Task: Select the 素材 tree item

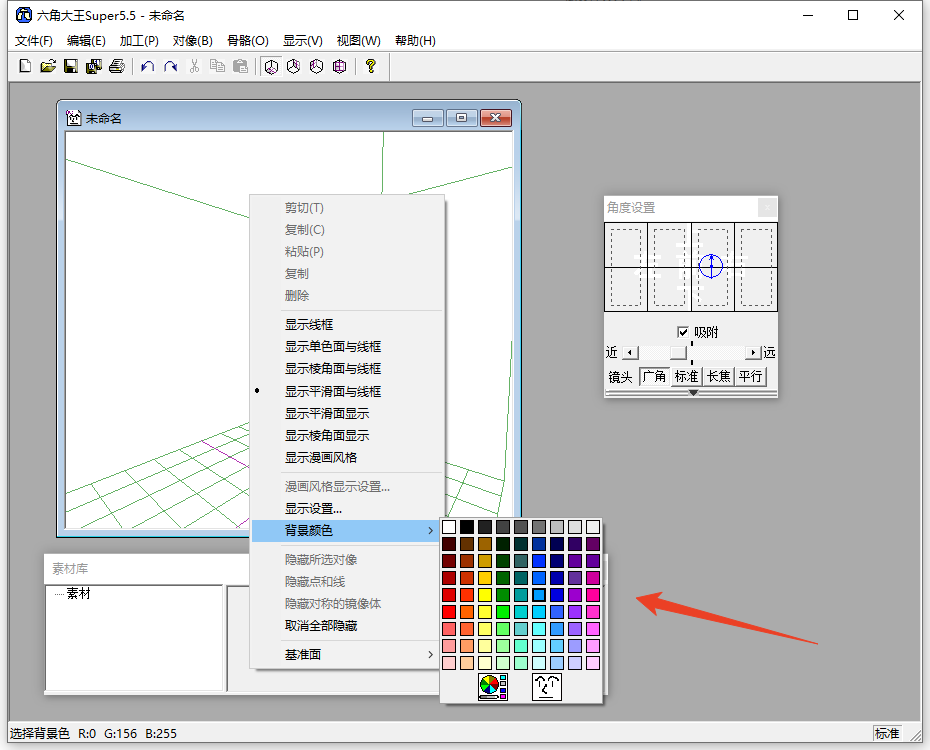Action: [x=78, y=594]
